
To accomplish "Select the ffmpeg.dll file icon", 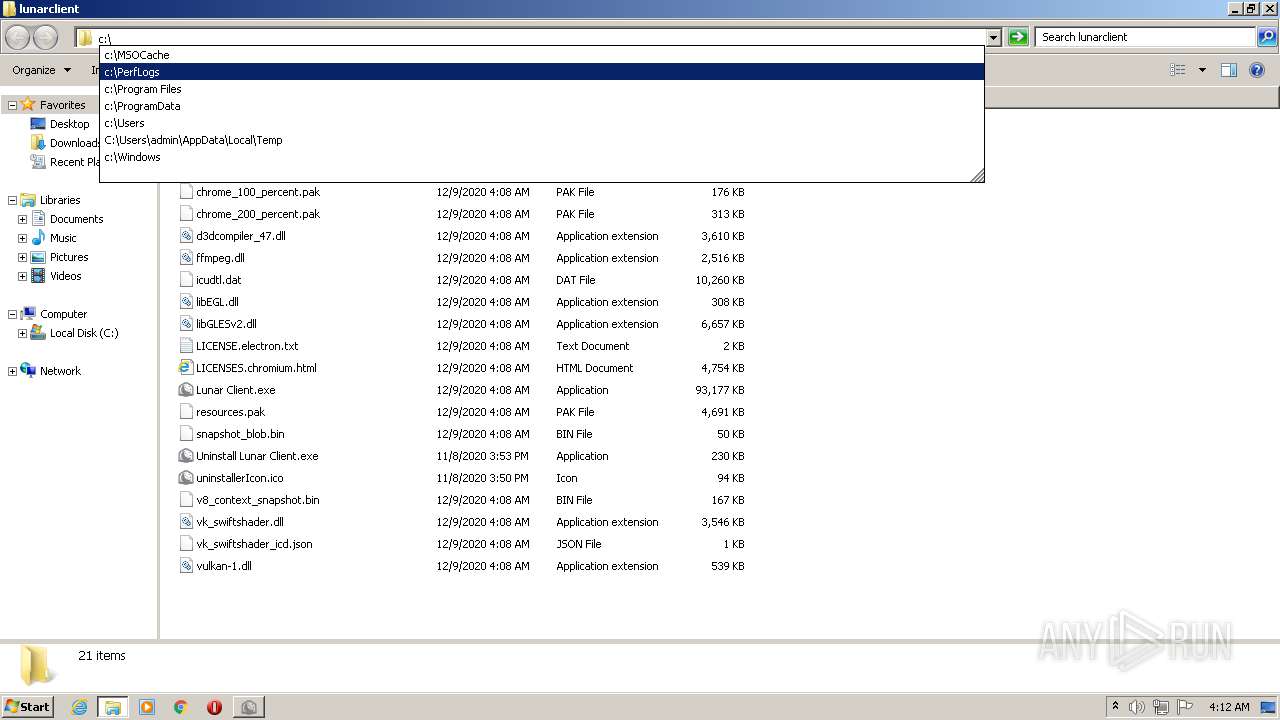I will (186, 258).
